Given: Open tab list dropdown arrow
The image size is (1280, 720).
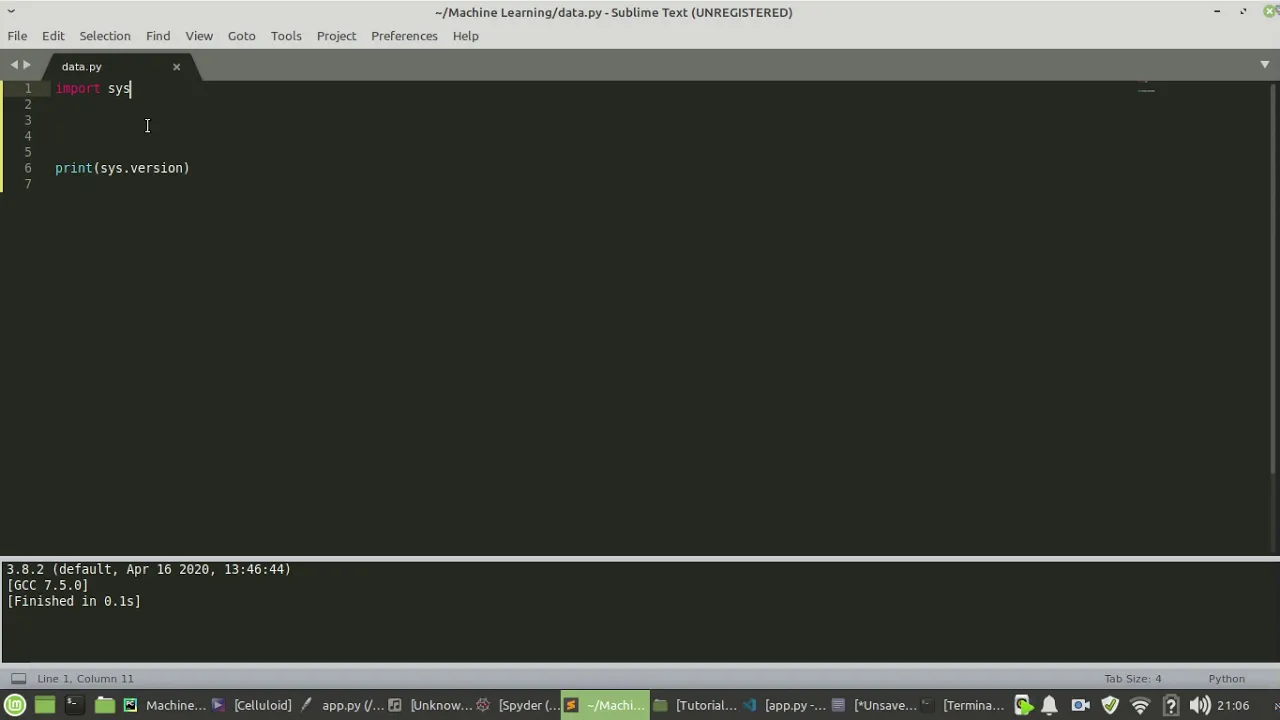Looking at the screenshot, I should pos(1265,65).
